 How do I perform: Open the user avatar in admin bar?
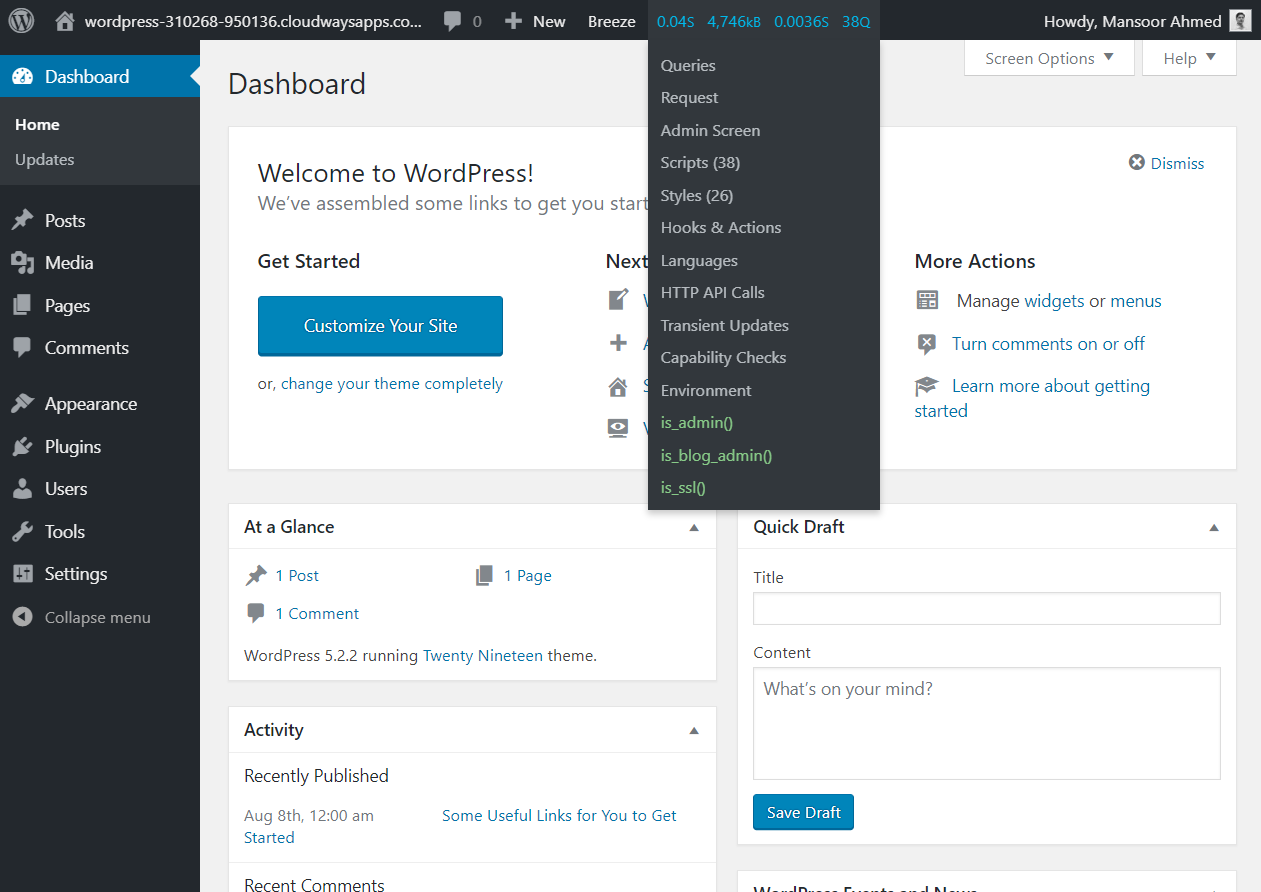[1240, 21]
